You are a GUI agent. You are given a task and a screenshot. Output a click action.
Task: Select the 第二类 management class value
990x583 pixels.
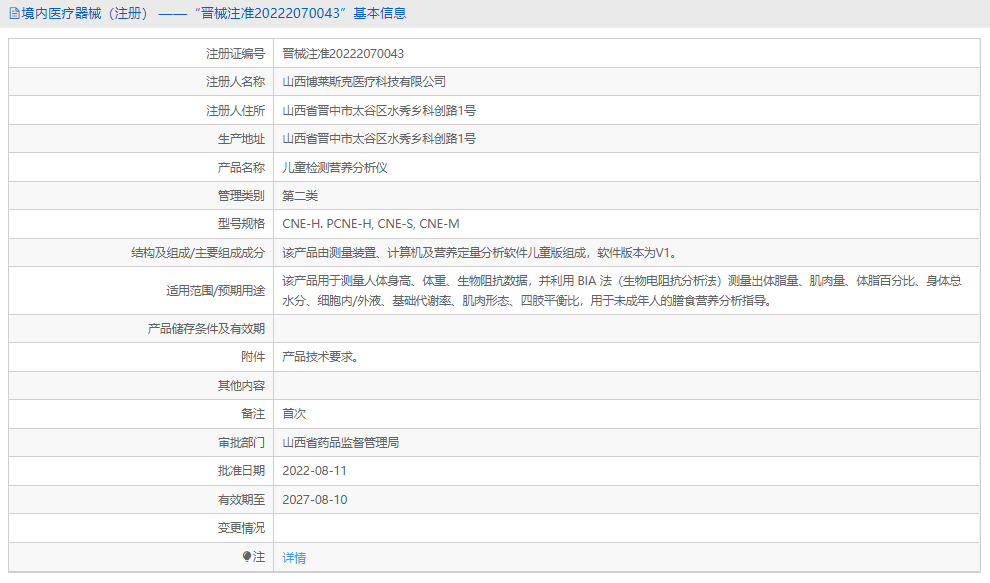click(300, 196)
